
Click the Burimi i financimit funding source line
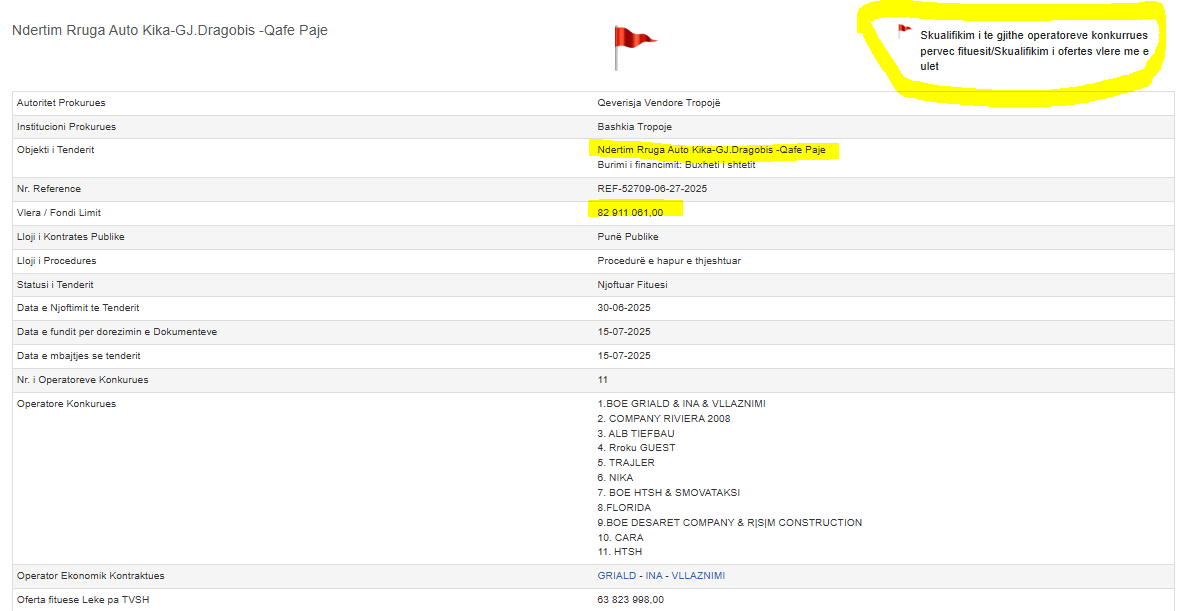(676, 164)
